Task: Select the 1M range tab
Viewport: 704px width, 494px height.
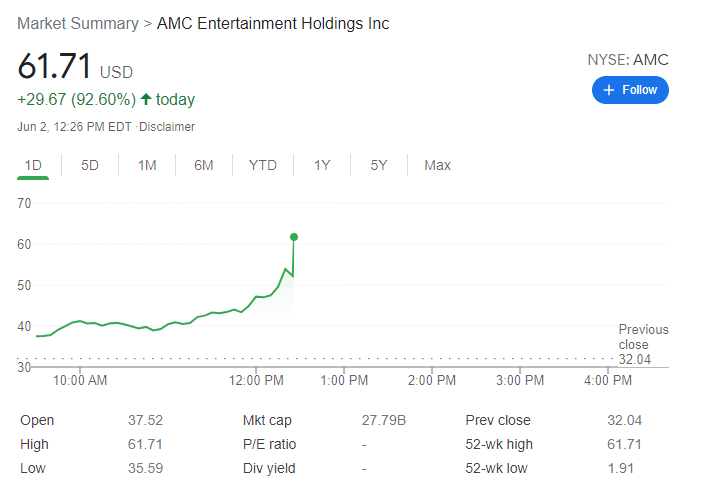Action: pyautogui.click(x=147, y=165)
